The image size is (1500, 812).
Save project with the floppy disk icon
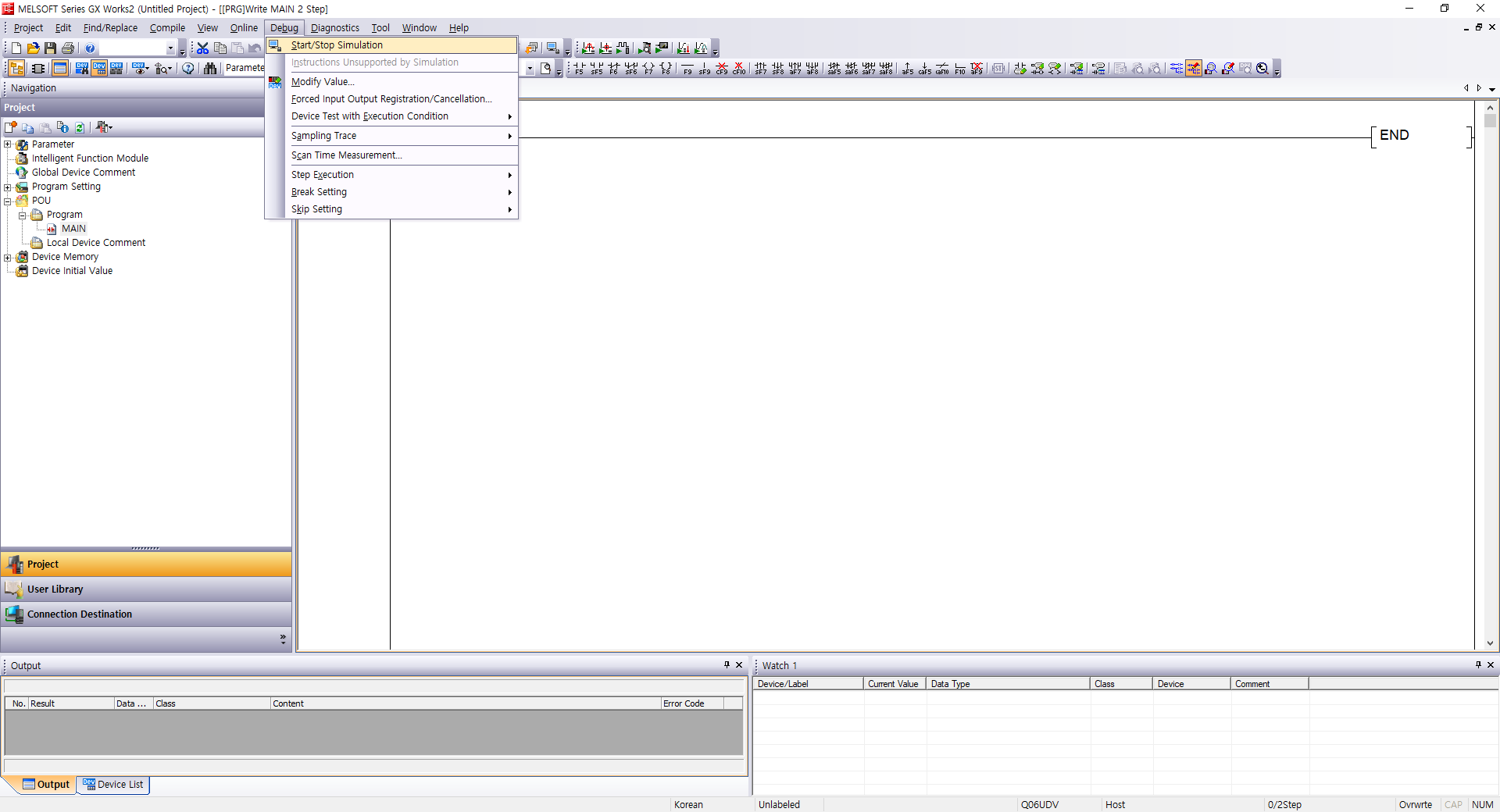point(51,48)
